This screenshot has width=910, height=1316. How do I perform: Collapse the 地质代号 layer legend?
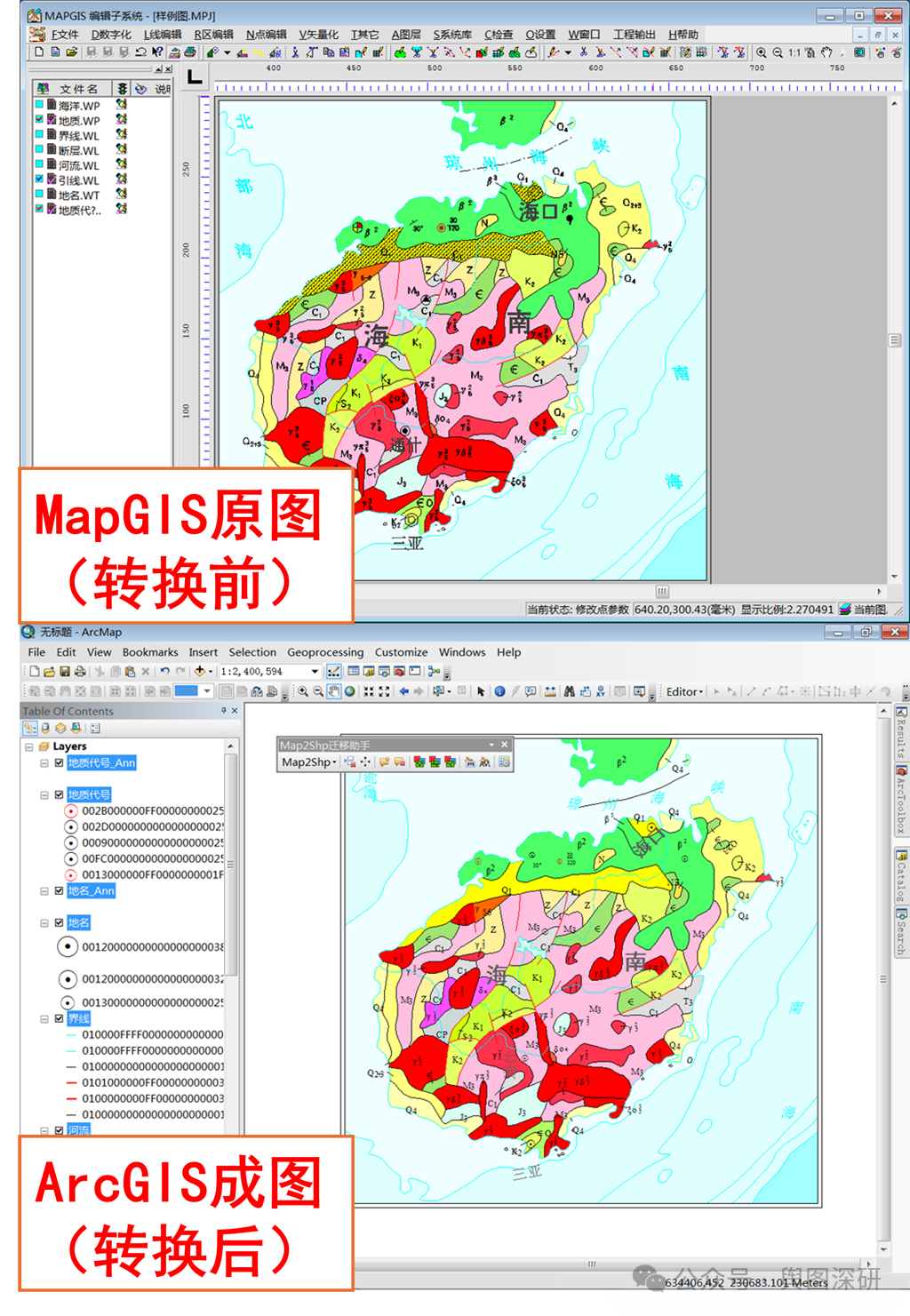pyautogui.click(x=44, y=795)
